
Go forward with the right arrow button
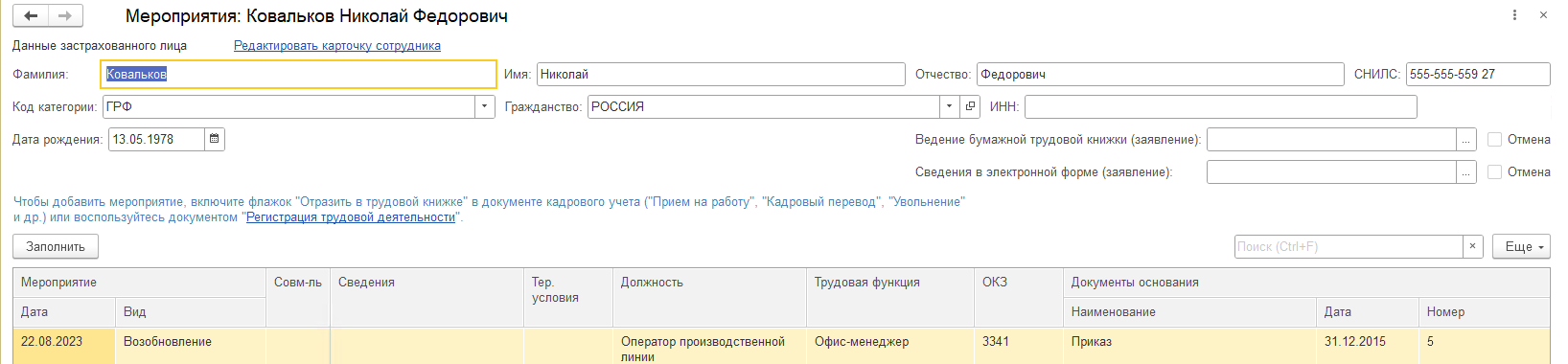pos(65,15)
